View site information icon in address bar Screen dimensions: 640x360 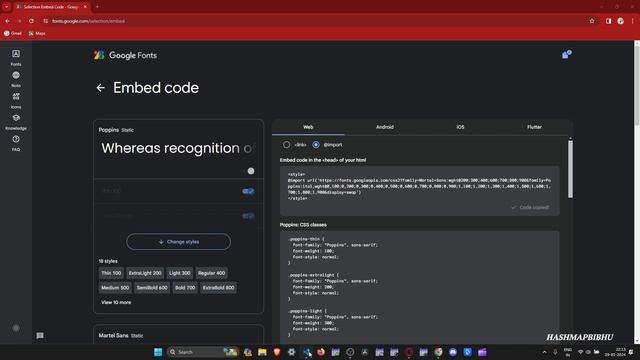[45, 21]
